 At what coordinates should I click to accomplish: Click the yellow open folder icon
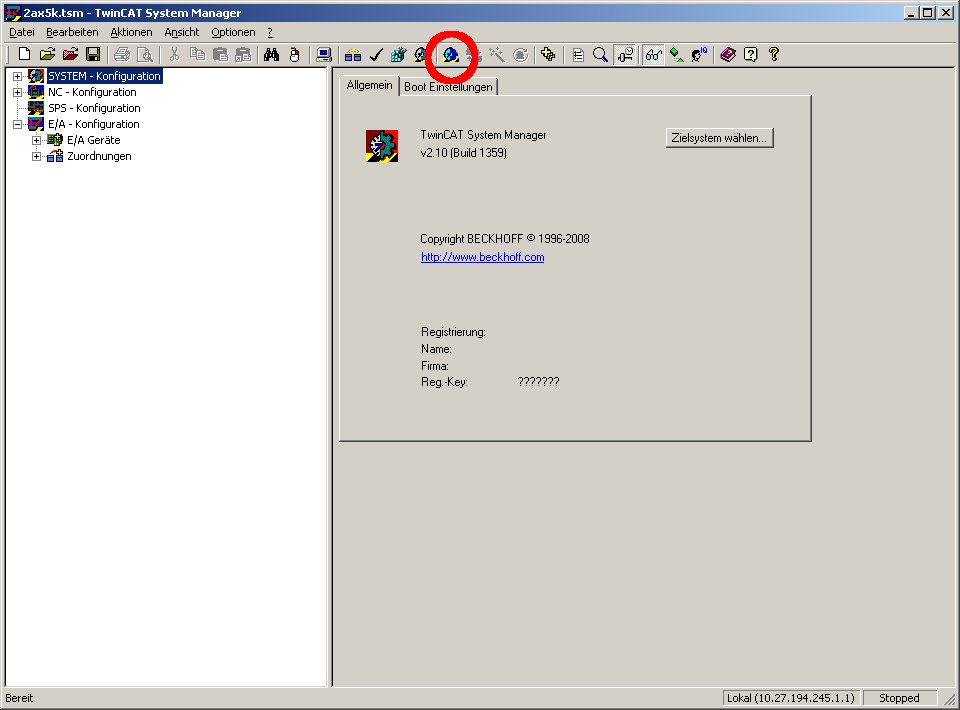tap(47, 54)
